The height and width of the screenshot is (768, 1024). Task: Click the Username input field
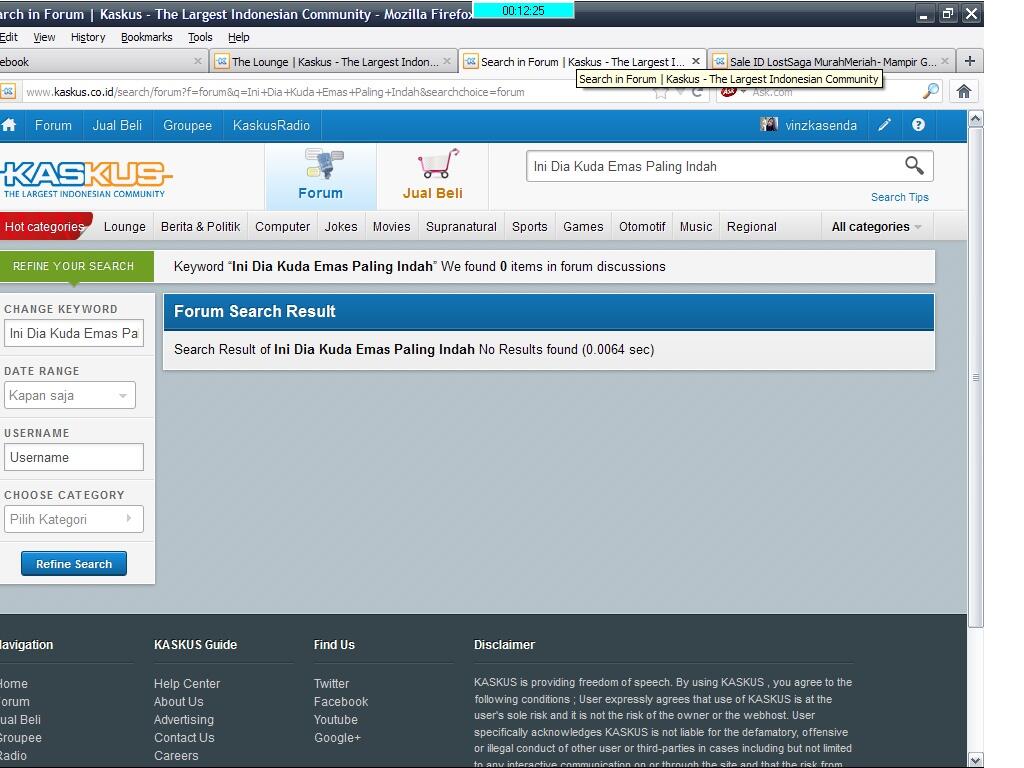click(74, 457)
